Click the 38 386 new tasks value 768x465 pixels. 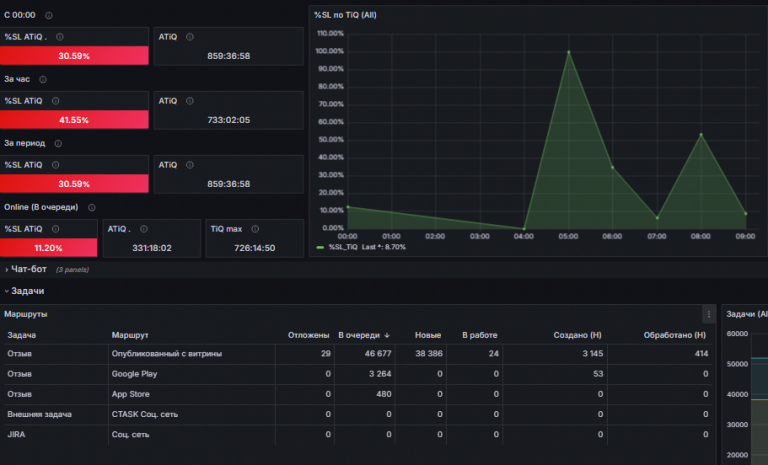[x=429, y=354]
